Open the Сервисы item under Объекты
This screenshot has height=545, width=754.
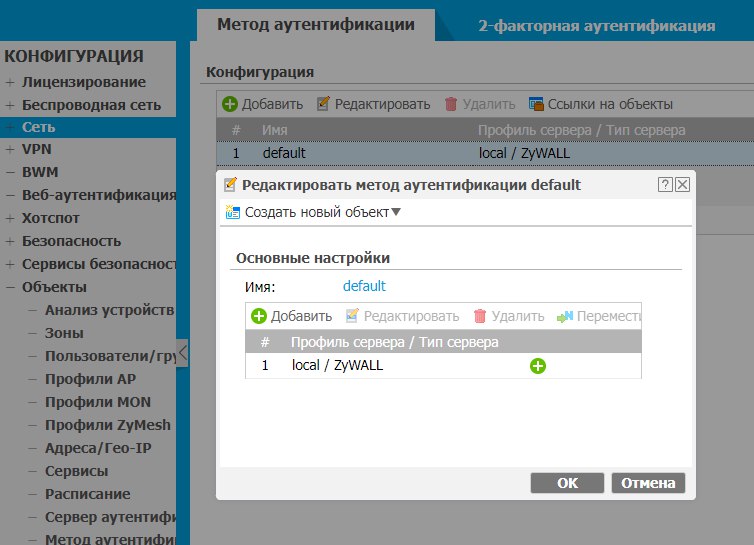tap(76, 471)
